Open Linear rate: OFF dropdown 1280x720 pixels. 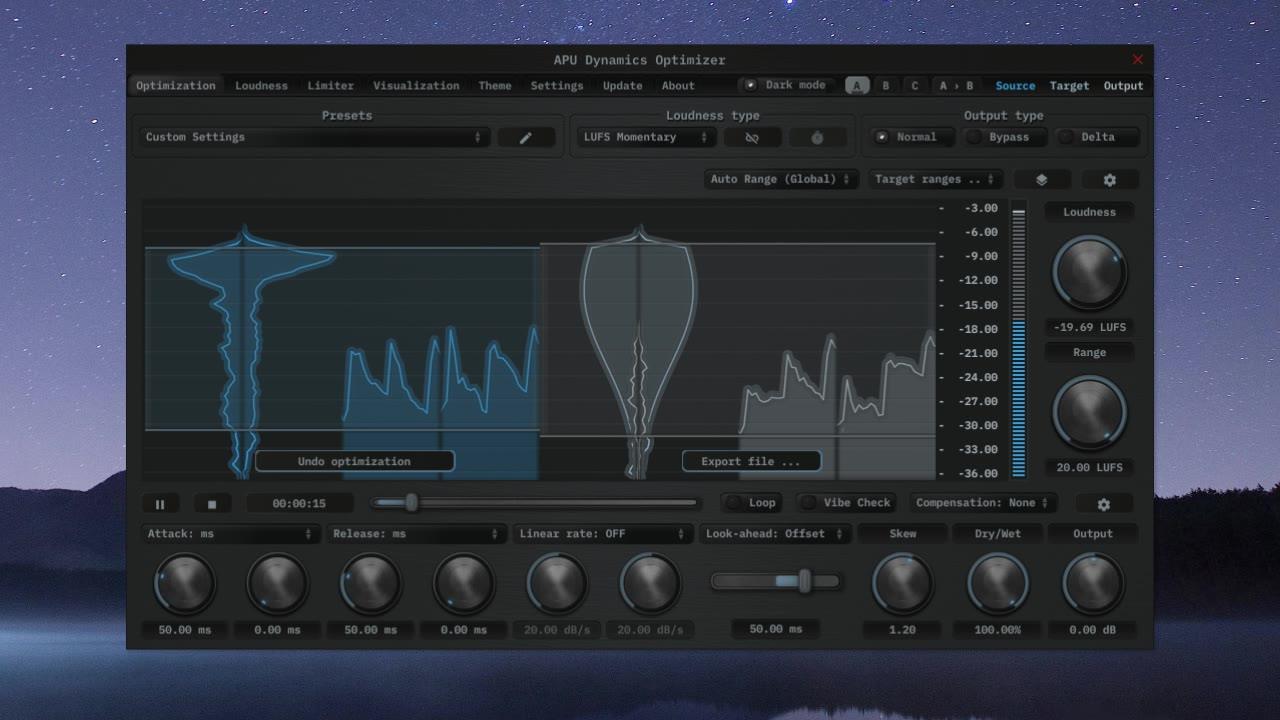[602, 534]
